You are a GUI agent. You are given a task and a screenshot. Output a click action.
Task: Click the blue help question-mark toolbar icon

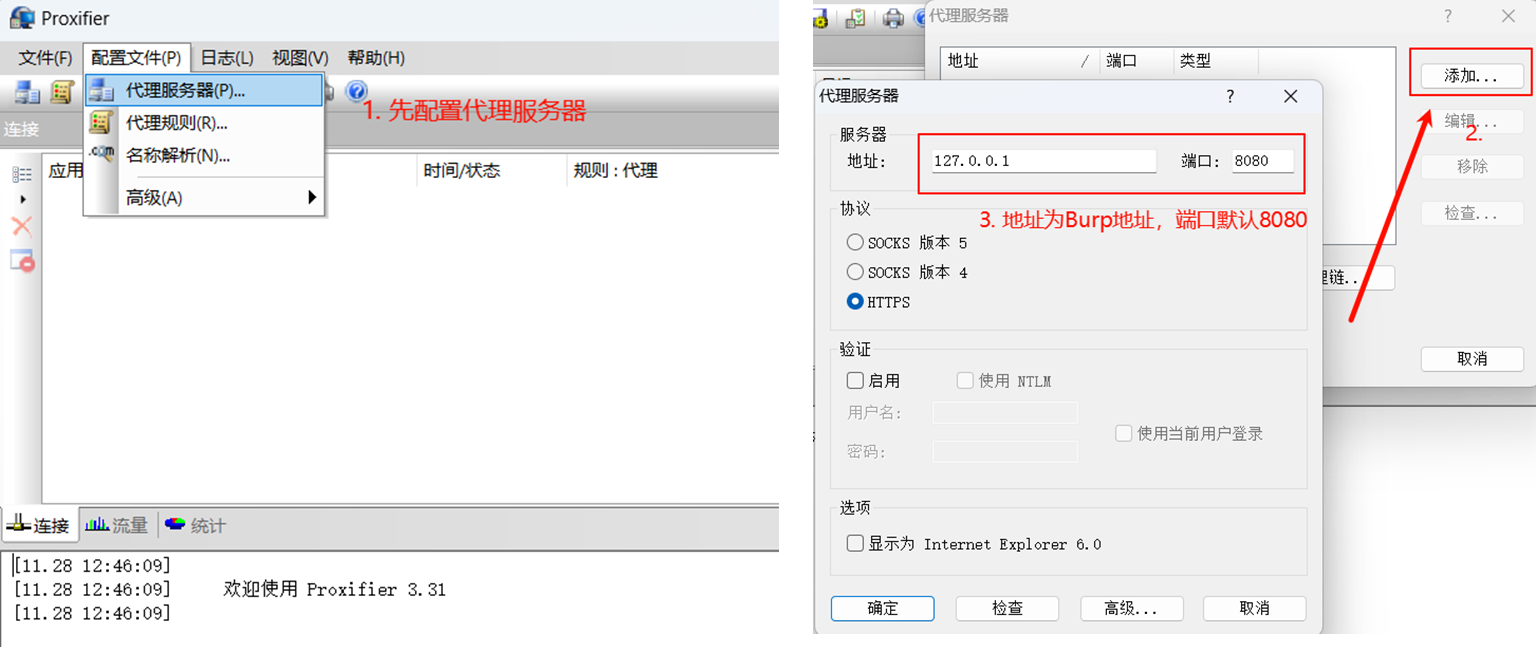(x=357, y=91)
